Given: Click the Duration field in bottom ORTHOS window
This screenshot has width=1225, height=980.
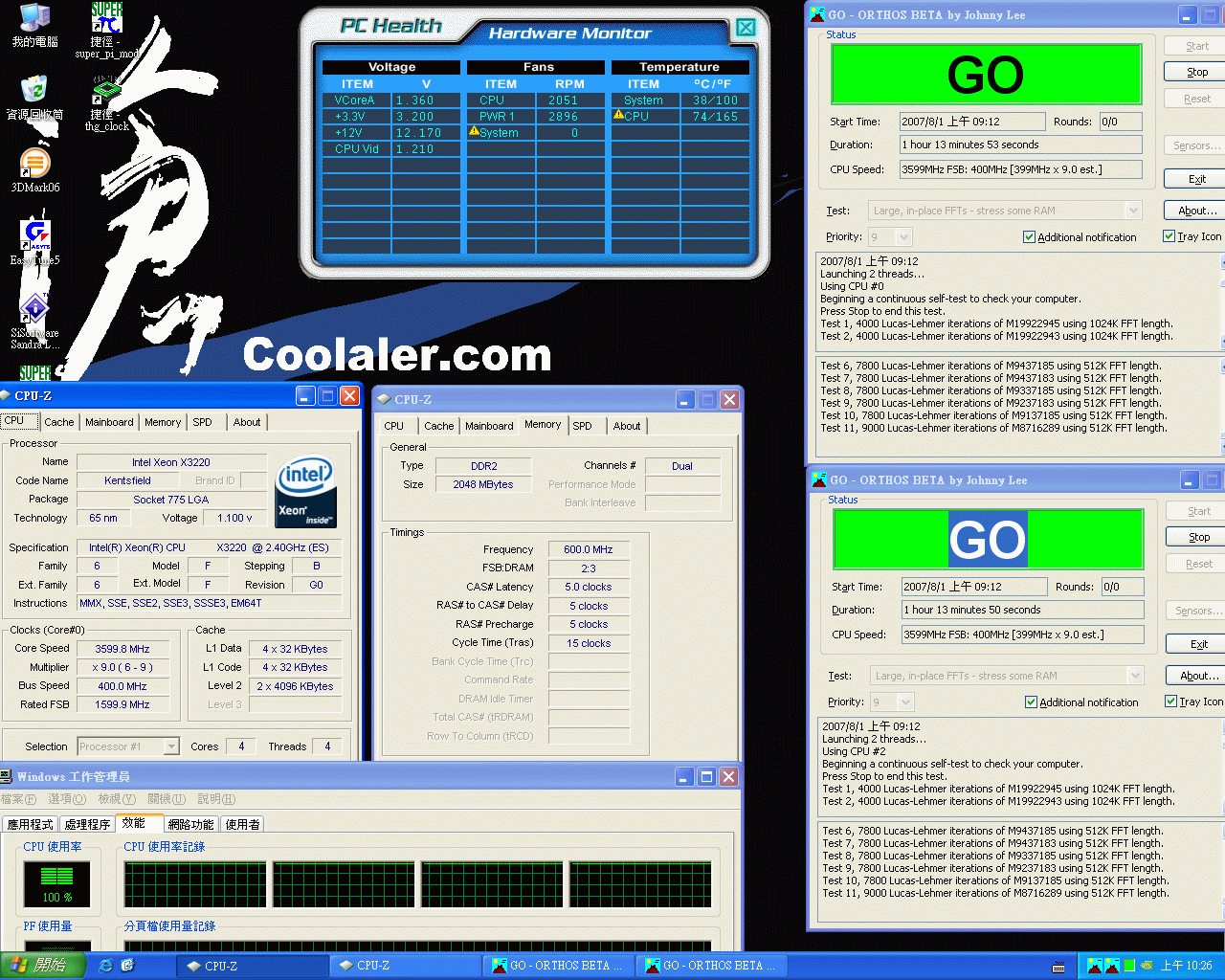Looking at the screenshot, I should point(1023,610).
